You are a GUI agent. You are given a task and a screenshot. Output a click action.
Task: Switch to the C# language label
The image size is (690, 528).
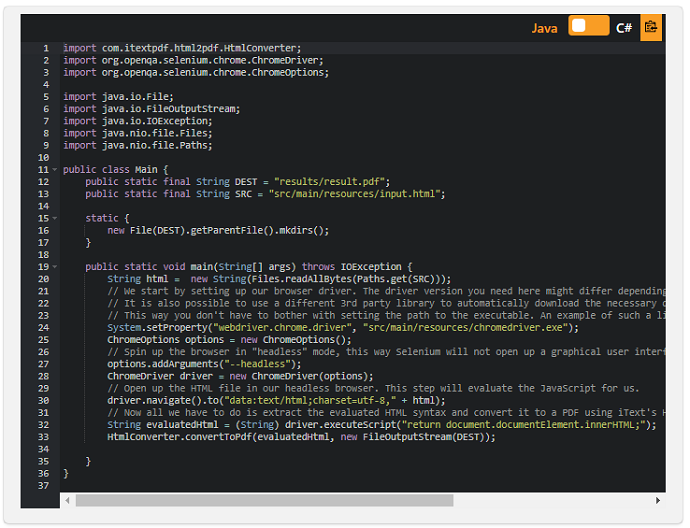point(624,28)
